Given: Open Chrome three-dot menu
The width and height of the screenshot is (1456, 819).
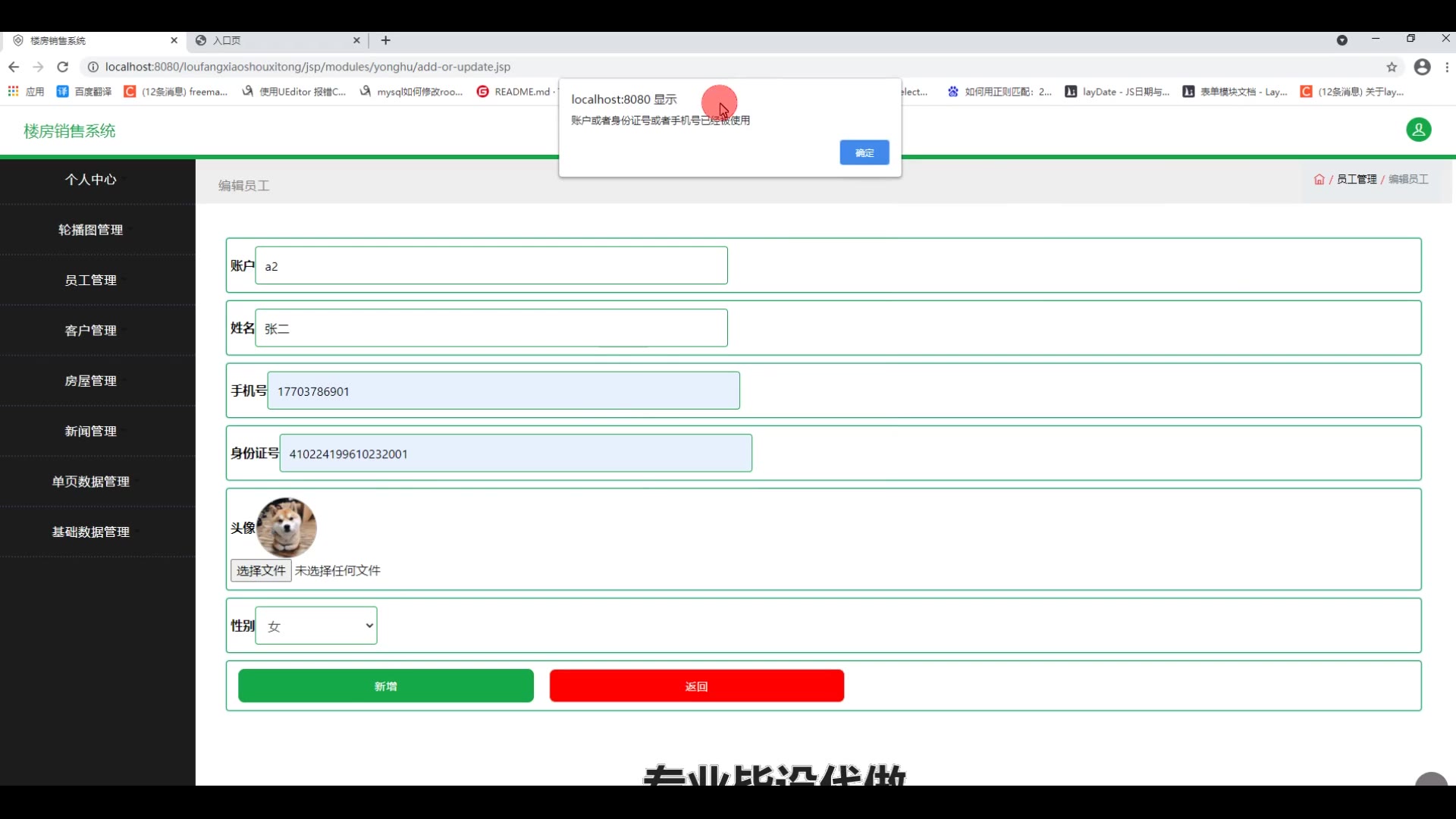Looking at the screenshot, I should 1447,67.
